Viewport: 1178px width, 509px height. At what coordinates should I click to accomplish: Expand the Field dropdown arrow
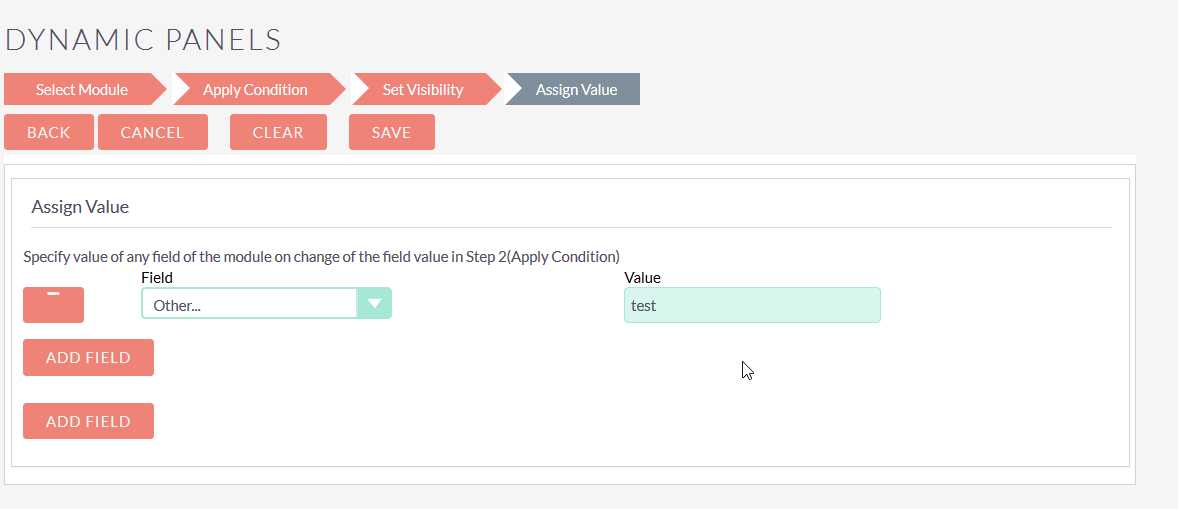click(374, 303)
